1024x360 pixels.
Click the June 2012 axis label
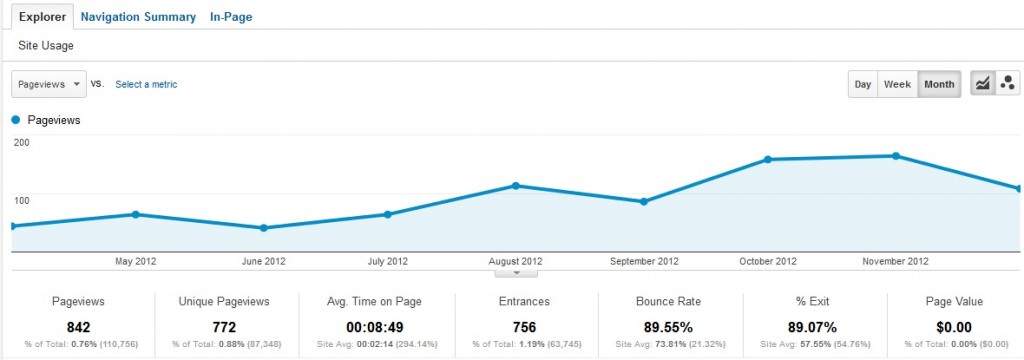263,261
